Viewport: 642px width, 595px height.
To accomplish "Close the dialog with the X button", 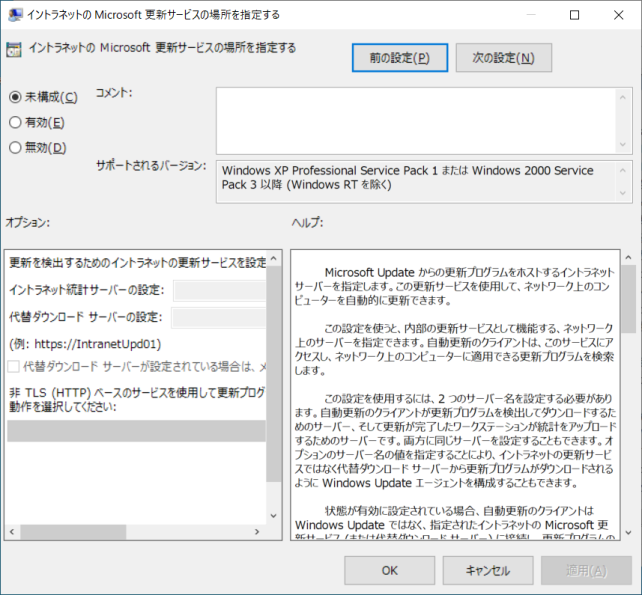I will pyautogui.click(x=619, y=15).
